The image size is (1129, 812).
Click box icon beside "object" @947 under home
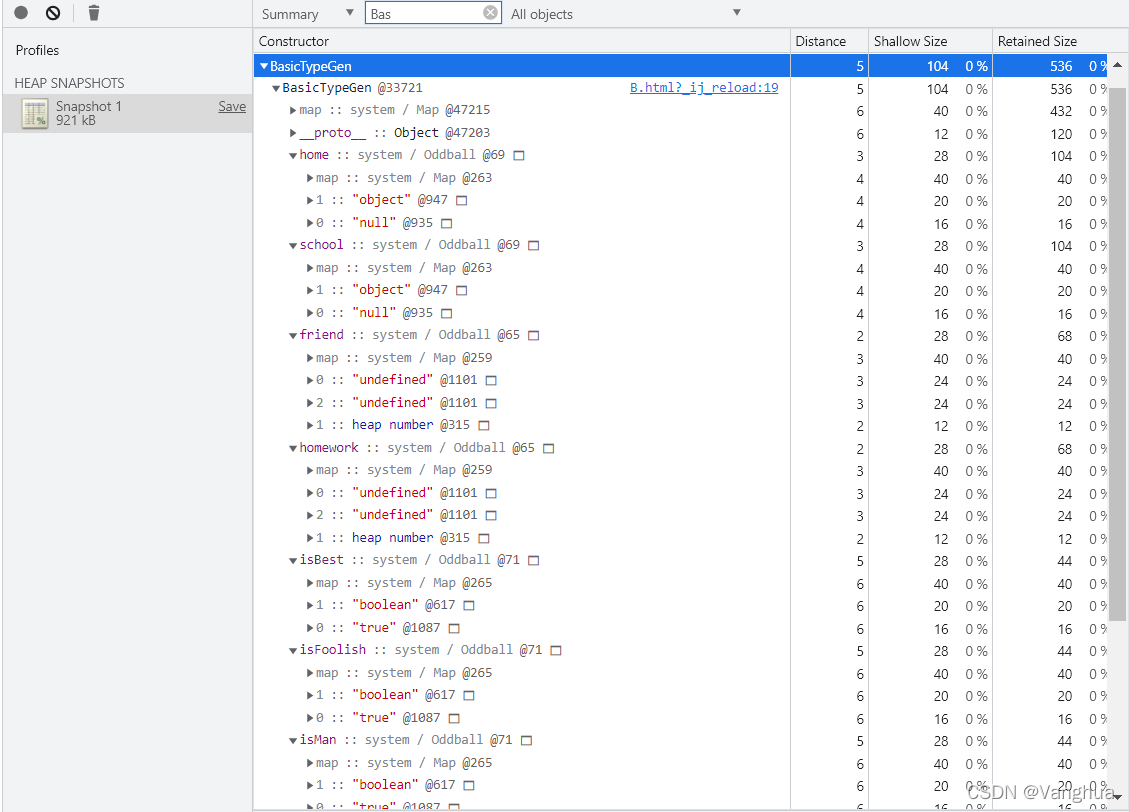[462, 201]
